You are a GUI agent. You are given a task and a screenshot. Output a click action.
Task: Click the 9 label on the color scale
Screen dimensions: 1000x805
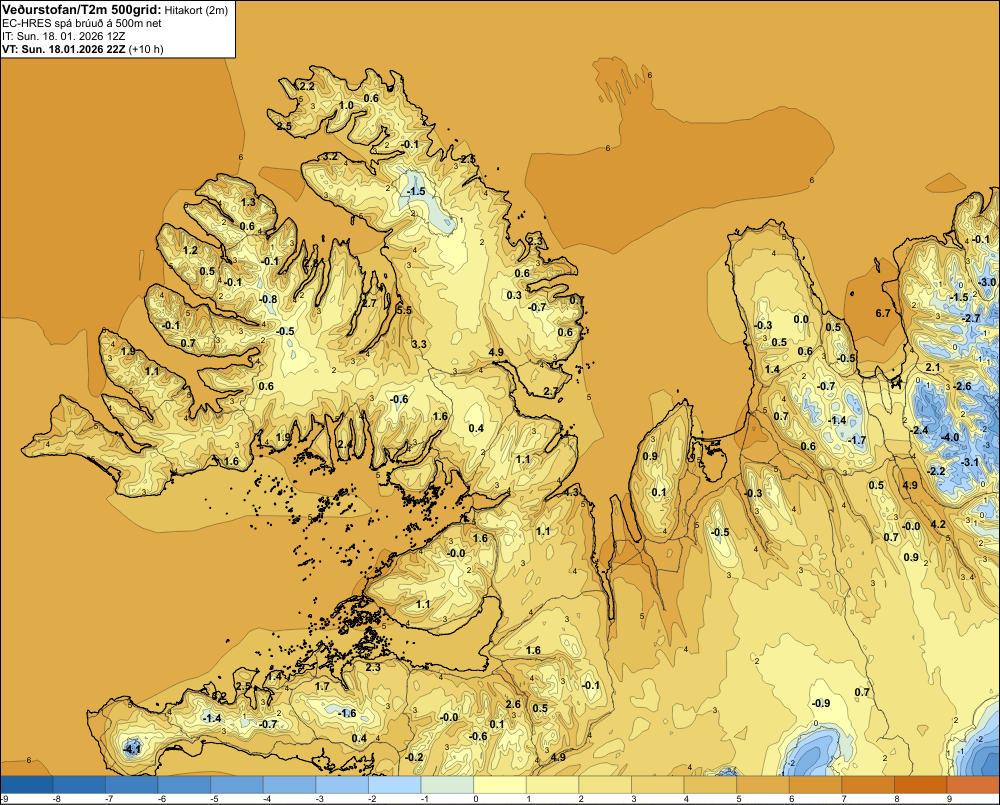click(950, 799)
